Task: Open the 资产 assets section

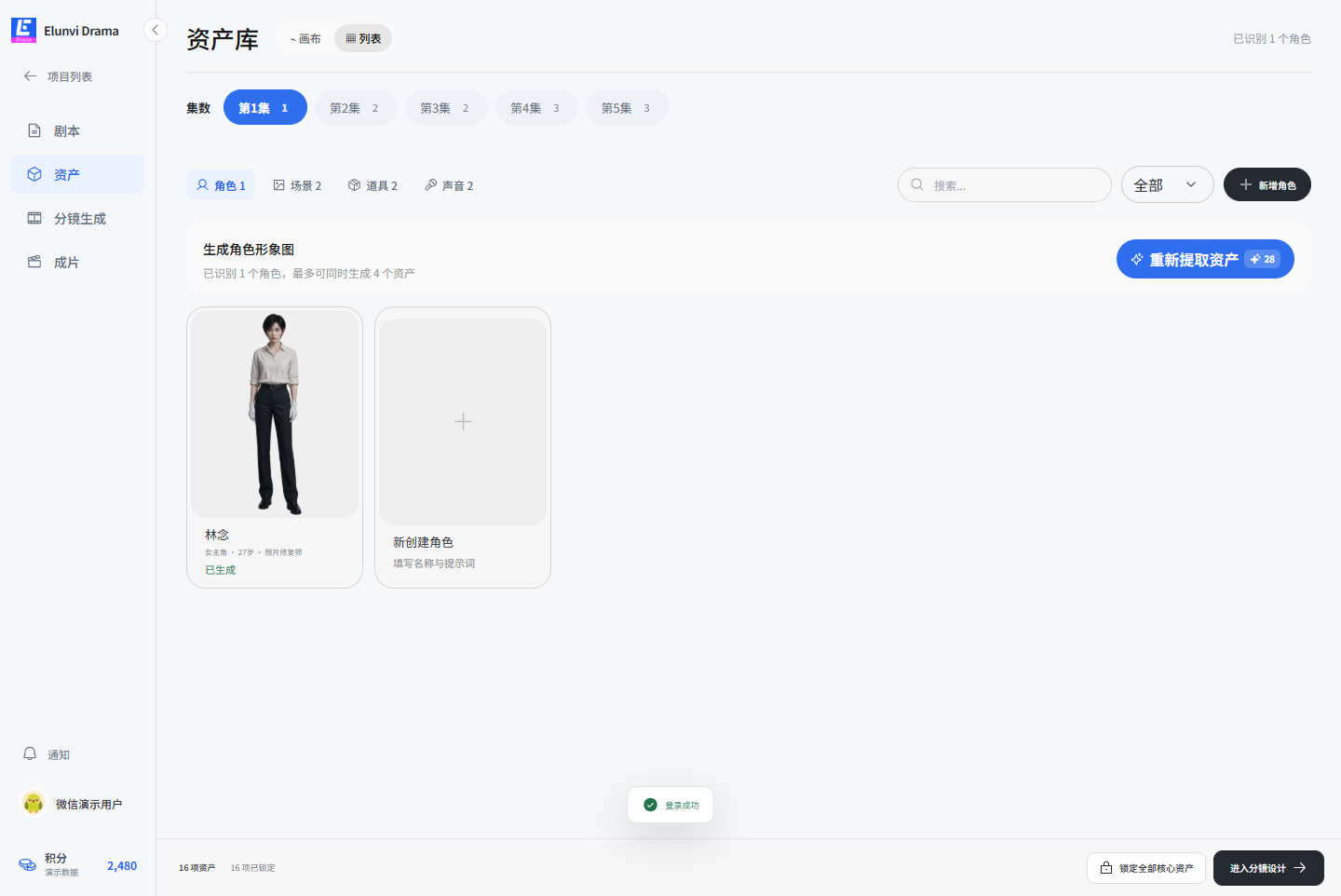Action: click(x=77, y=174)
